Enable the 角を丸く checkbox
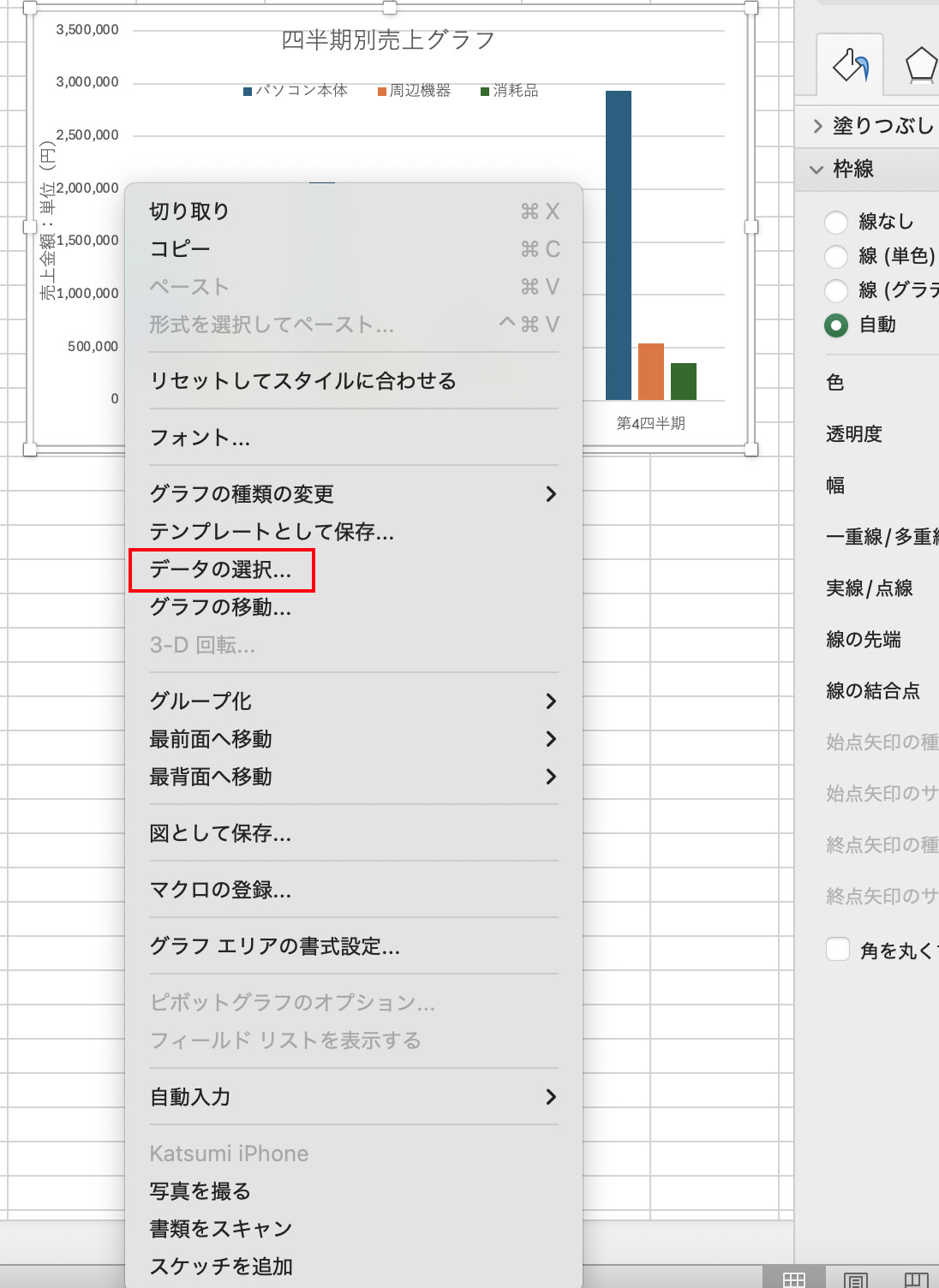Screen dimensions: 939x1288 coord(837,949)
